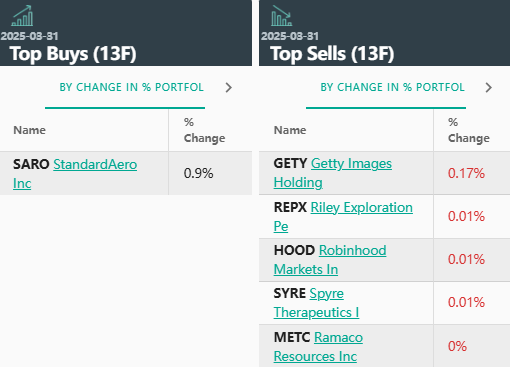This screenshot has height=367, width=510.
Task: Click the Top Buys (13F) panel title
Action: click(x=73, y=54)
